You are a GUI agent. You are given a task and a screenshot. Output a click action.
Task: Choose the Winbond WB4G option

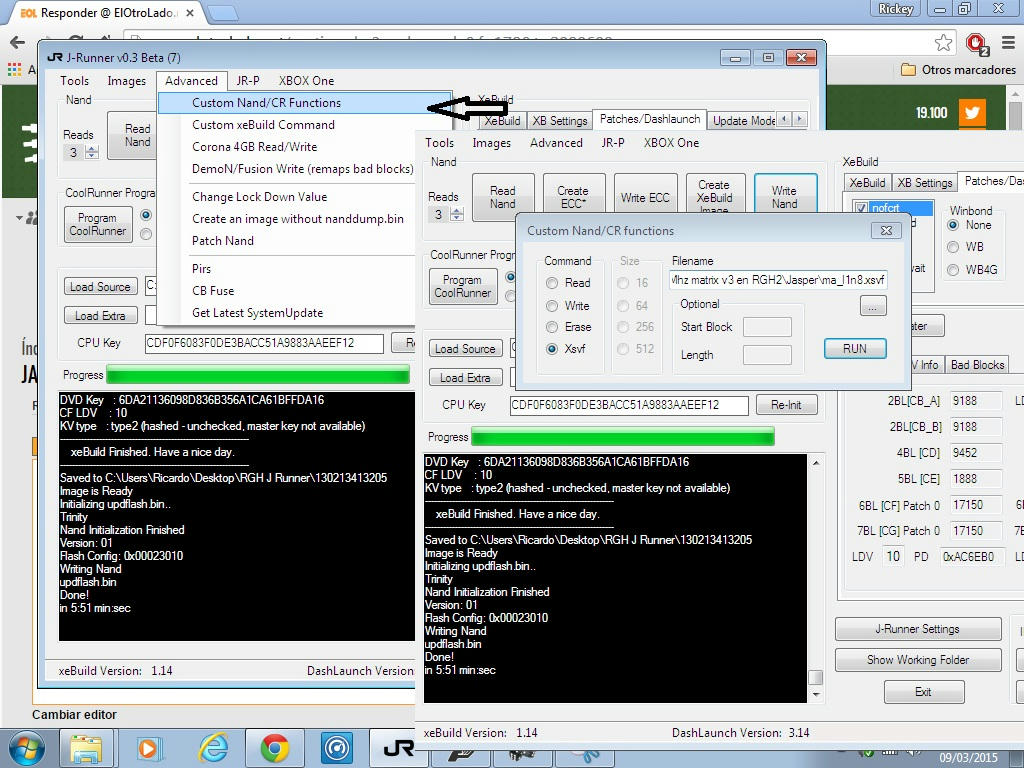953,270
